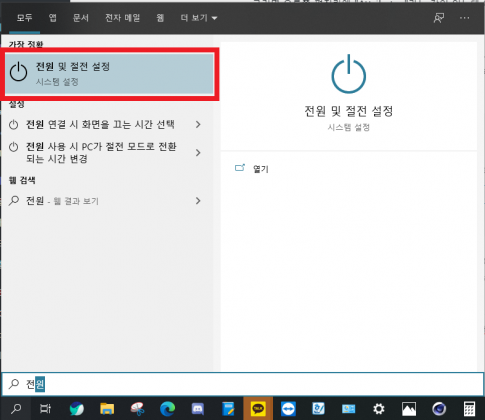
Task: Open the three-dot options menu
Action: pos(464,18)
